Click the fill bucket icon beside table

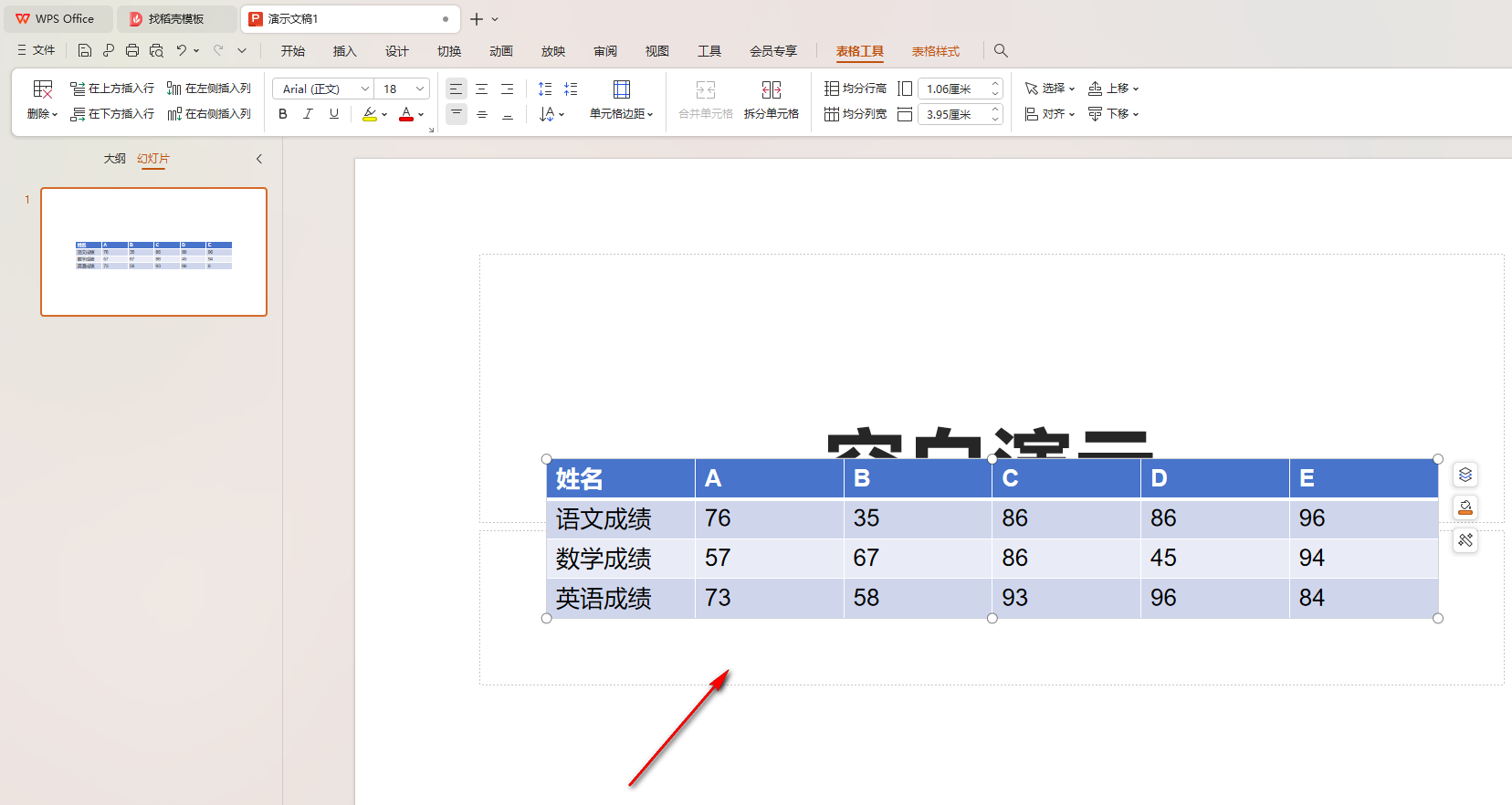point(1465,507)
